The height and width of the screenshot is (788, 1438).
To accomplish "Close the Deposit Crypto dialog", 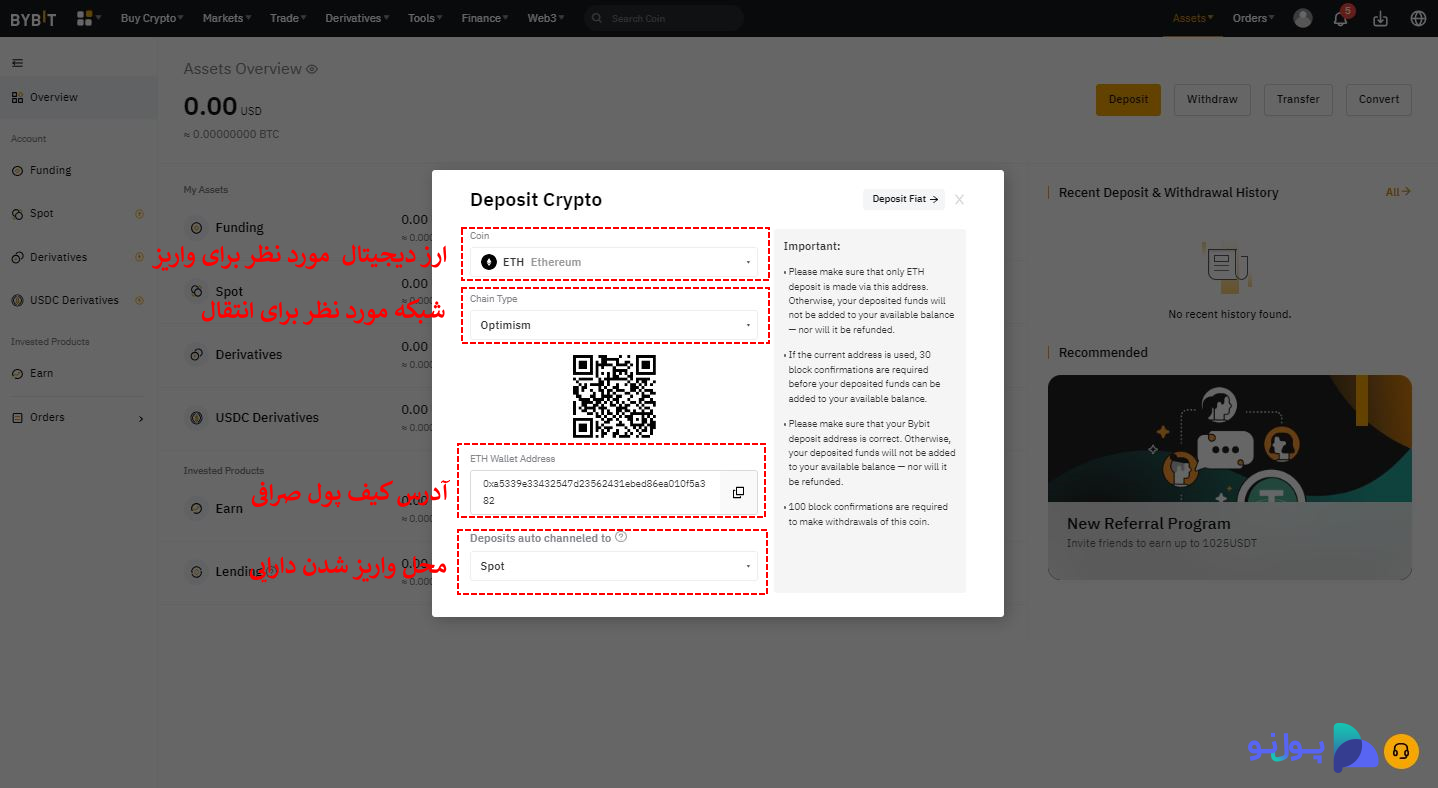I will point(959,199).
